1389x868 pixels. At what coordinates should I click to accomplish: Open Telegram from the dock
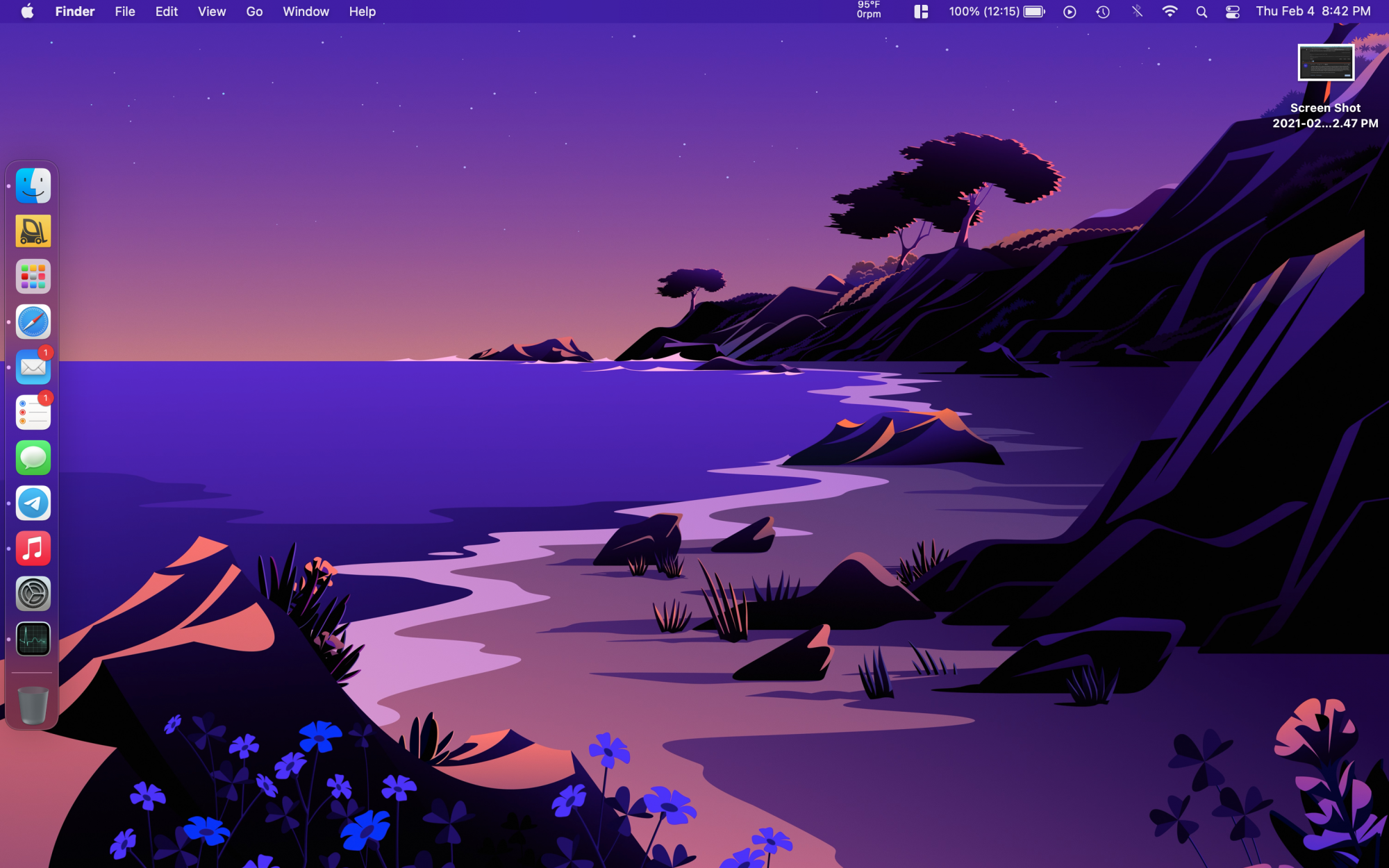coord(33,503)
